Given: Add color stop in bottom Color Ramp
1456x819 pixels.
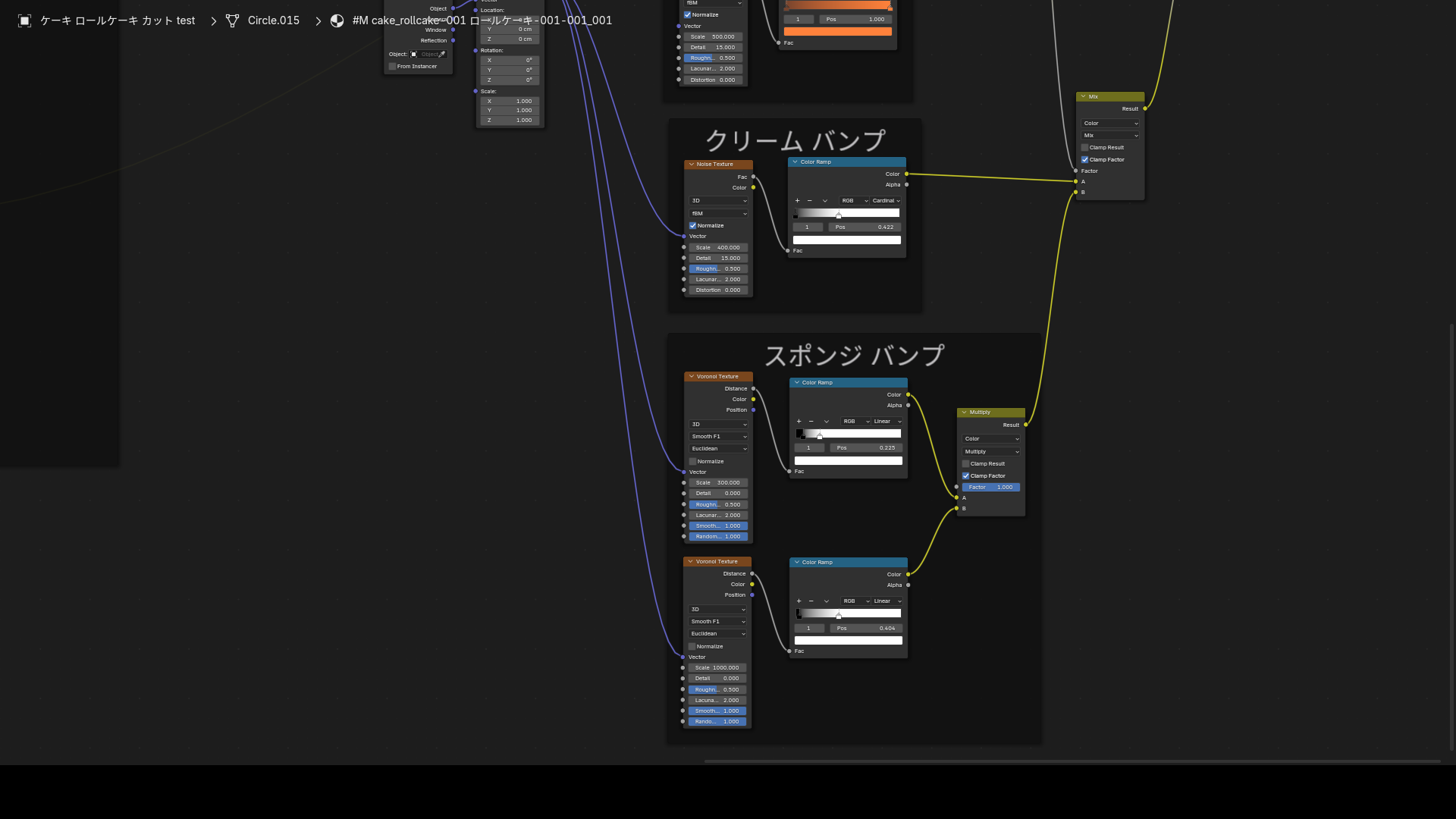Looking at the screenshot, I should (799, 601).
